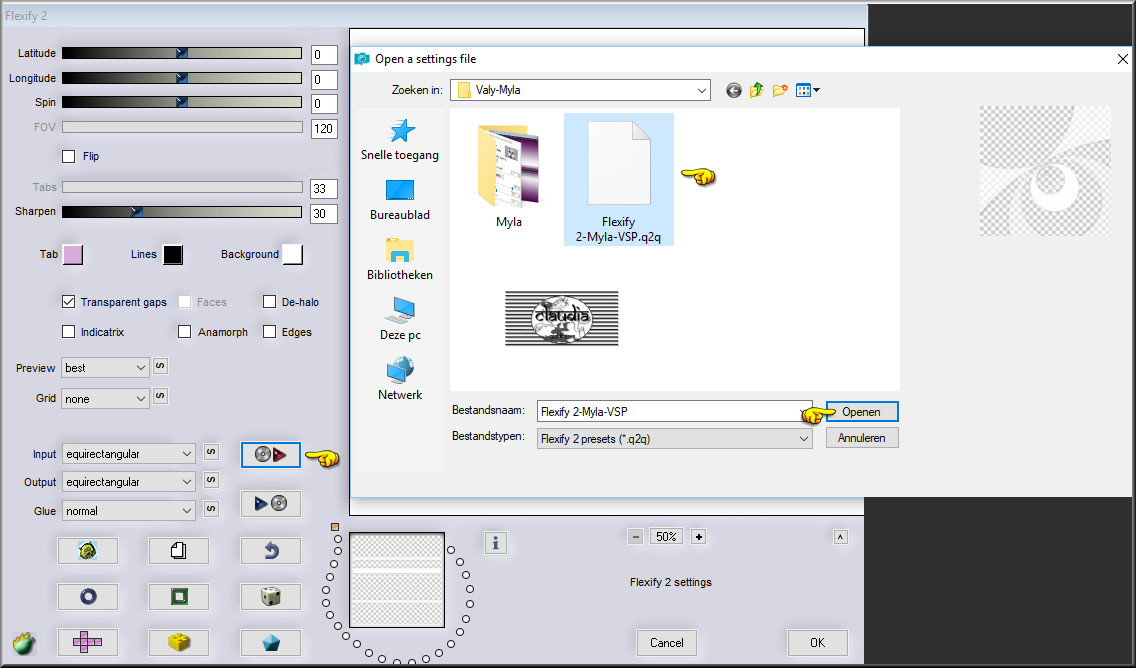Lock the Glue setting
The height and width of the screenshot is (668, 1136).
pos(211,509)
